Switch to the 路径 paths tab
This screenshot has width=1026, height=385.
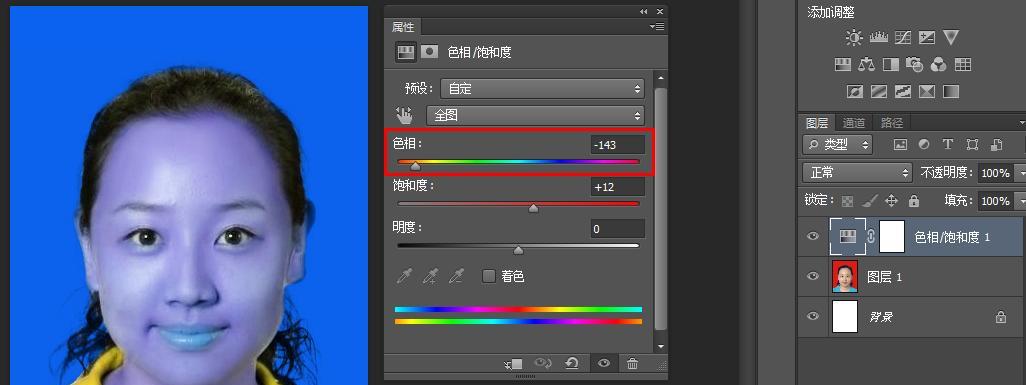891,122
